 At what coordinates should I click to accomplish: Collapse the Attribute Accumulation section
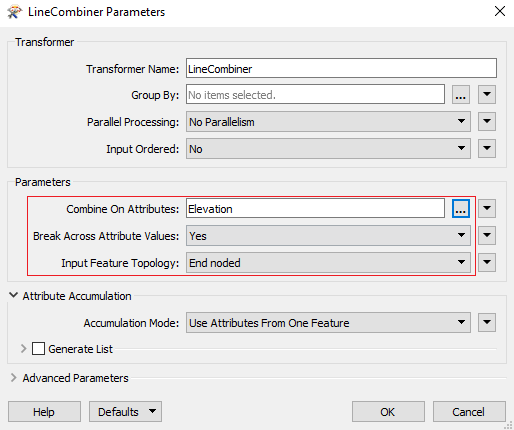pos(13,295)
